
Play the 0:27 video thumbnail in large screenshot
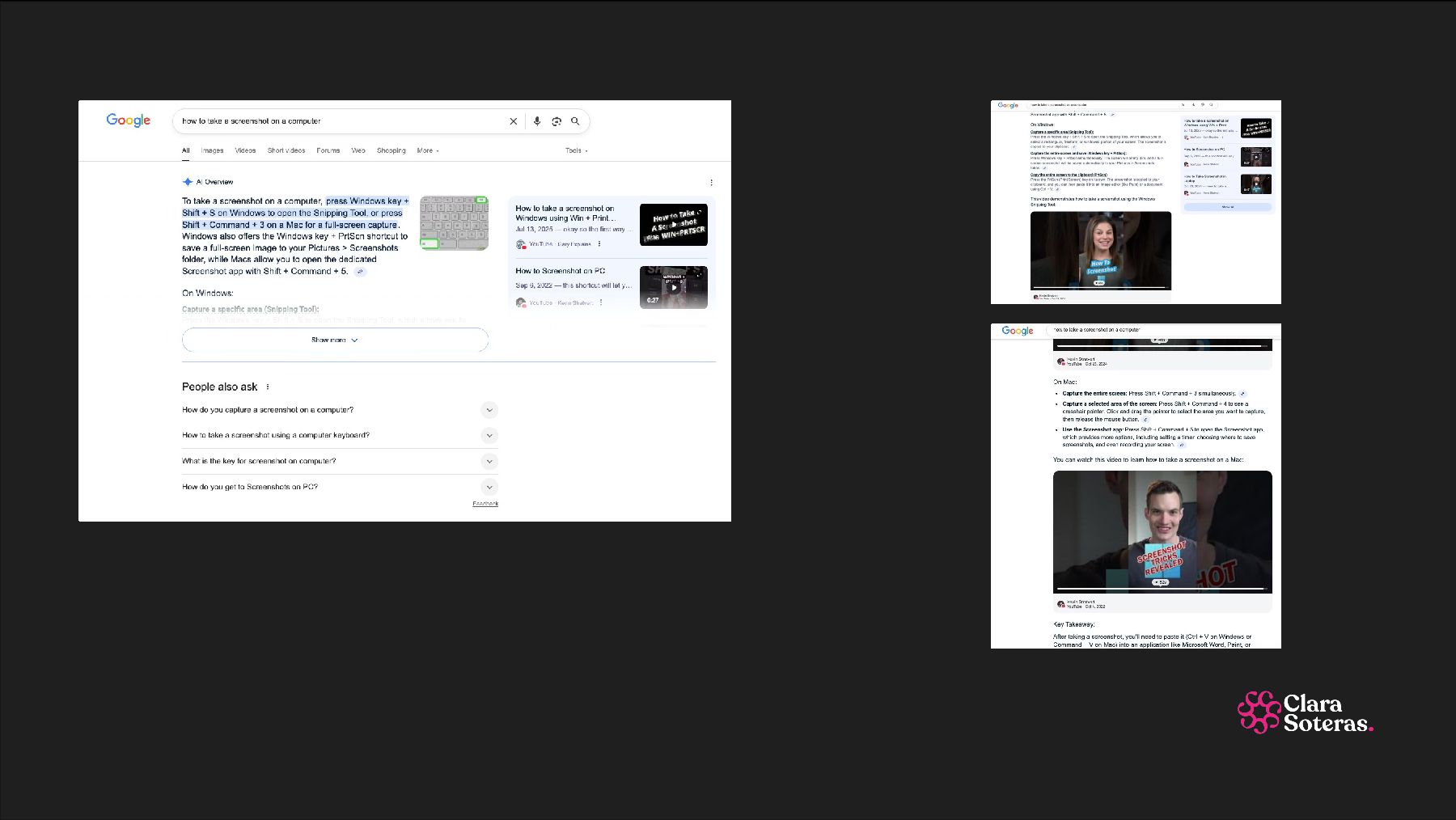[674, 287]
